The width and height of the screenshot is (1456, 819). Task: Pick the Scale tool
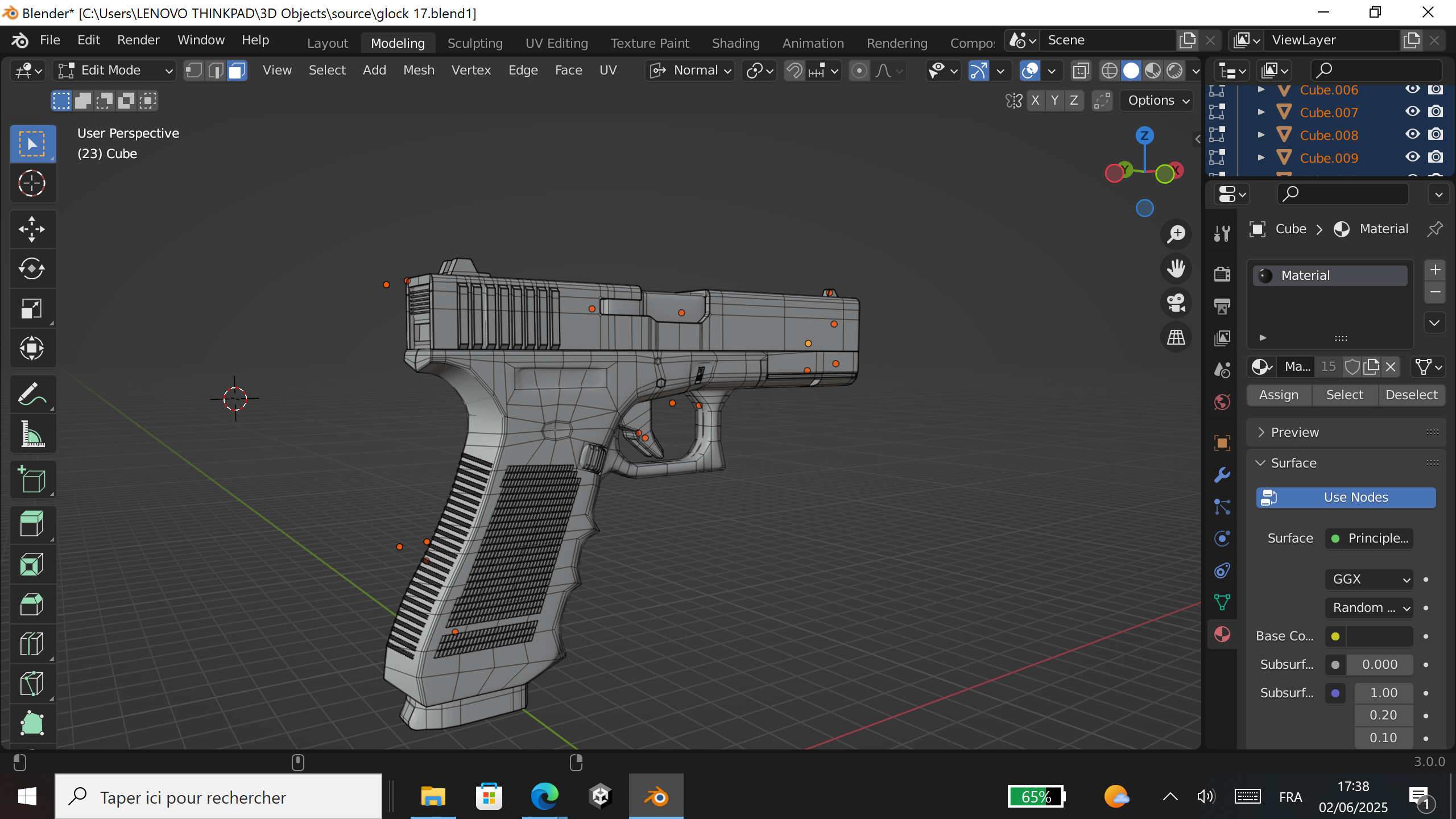(x=32, y=308)
